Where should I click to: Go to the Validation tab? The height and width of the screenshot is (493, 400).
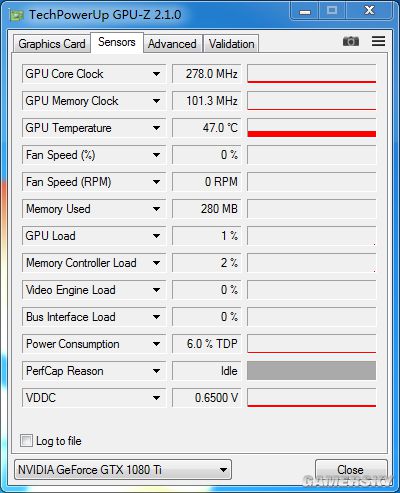tap(231, 44)
